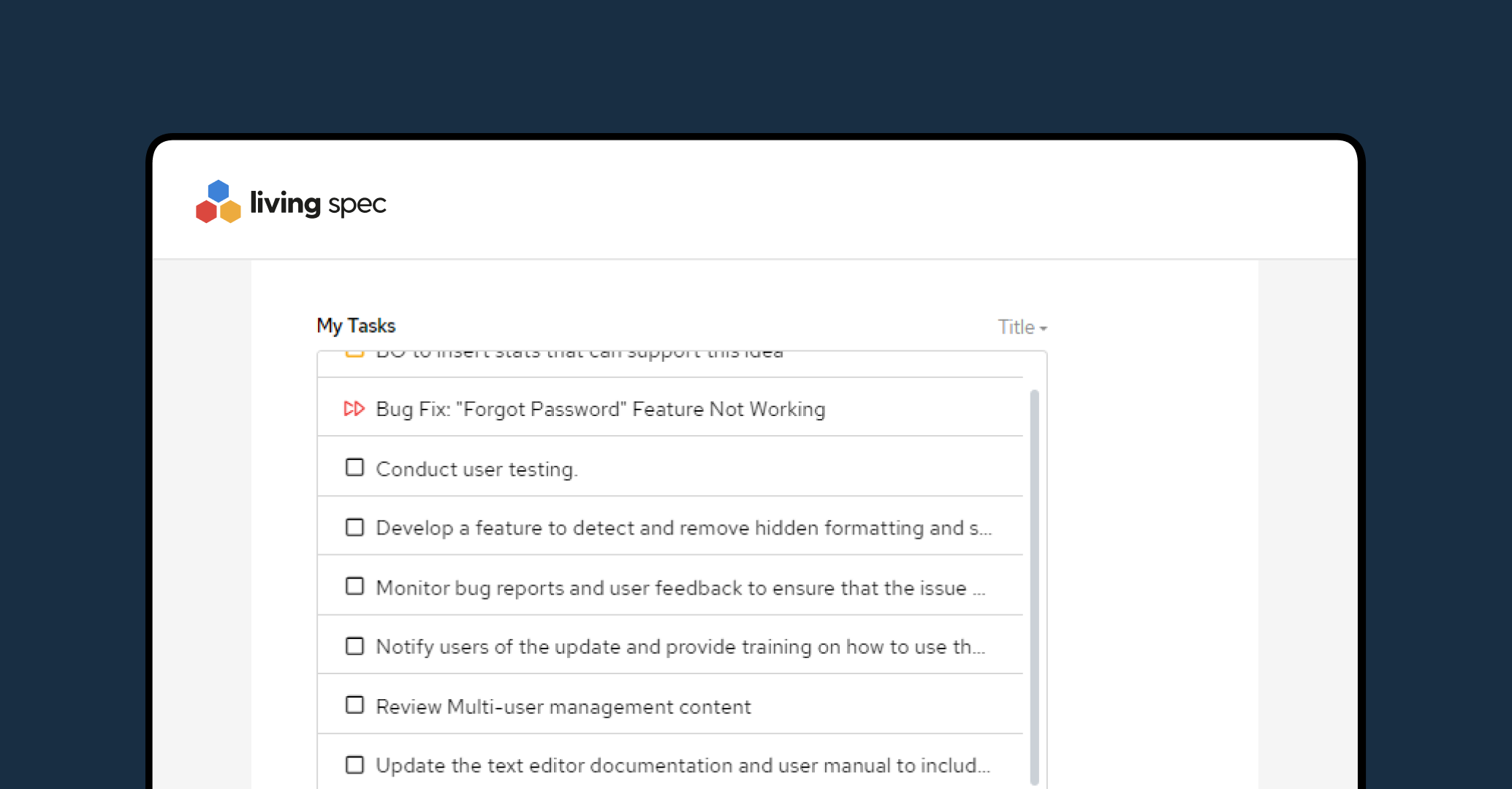Check the Conduct user testing checkbox
This screenshot has height=789, width=1512.
click(354, 467)
